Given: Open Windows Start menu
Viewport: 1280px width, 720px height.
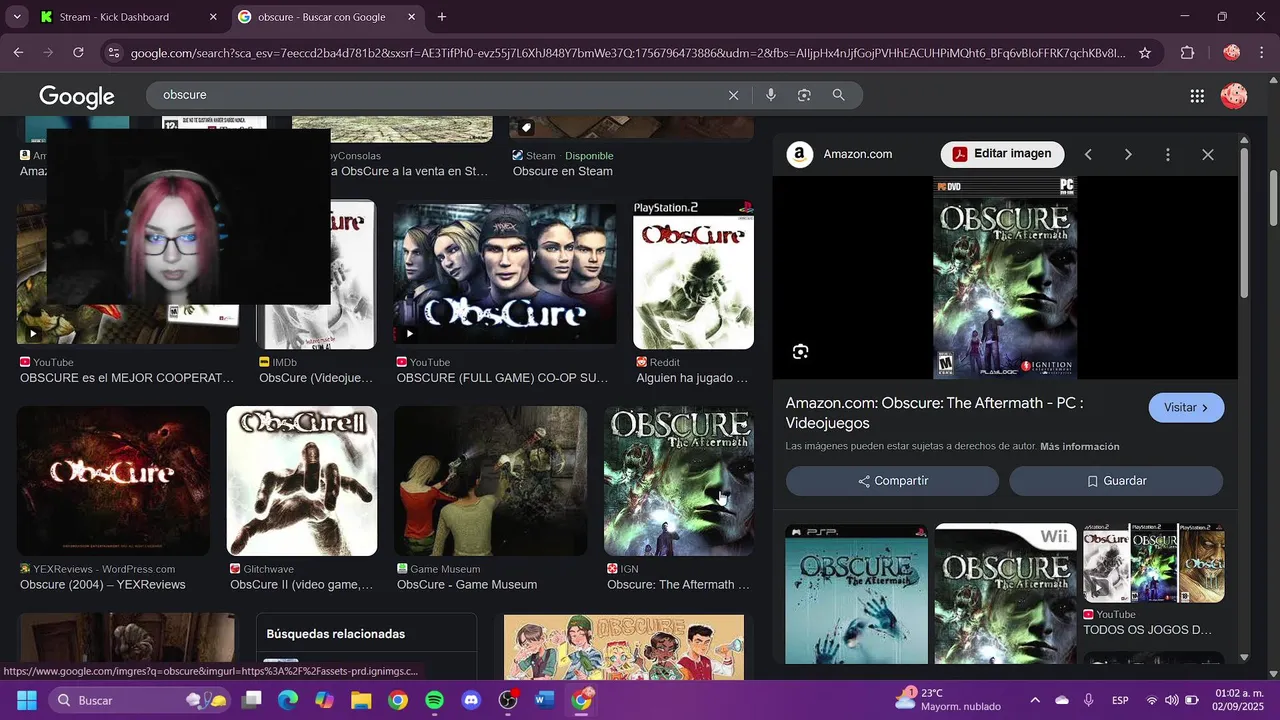Looking at the screenshot, I should pyautogui.click(x=27, y=700).
